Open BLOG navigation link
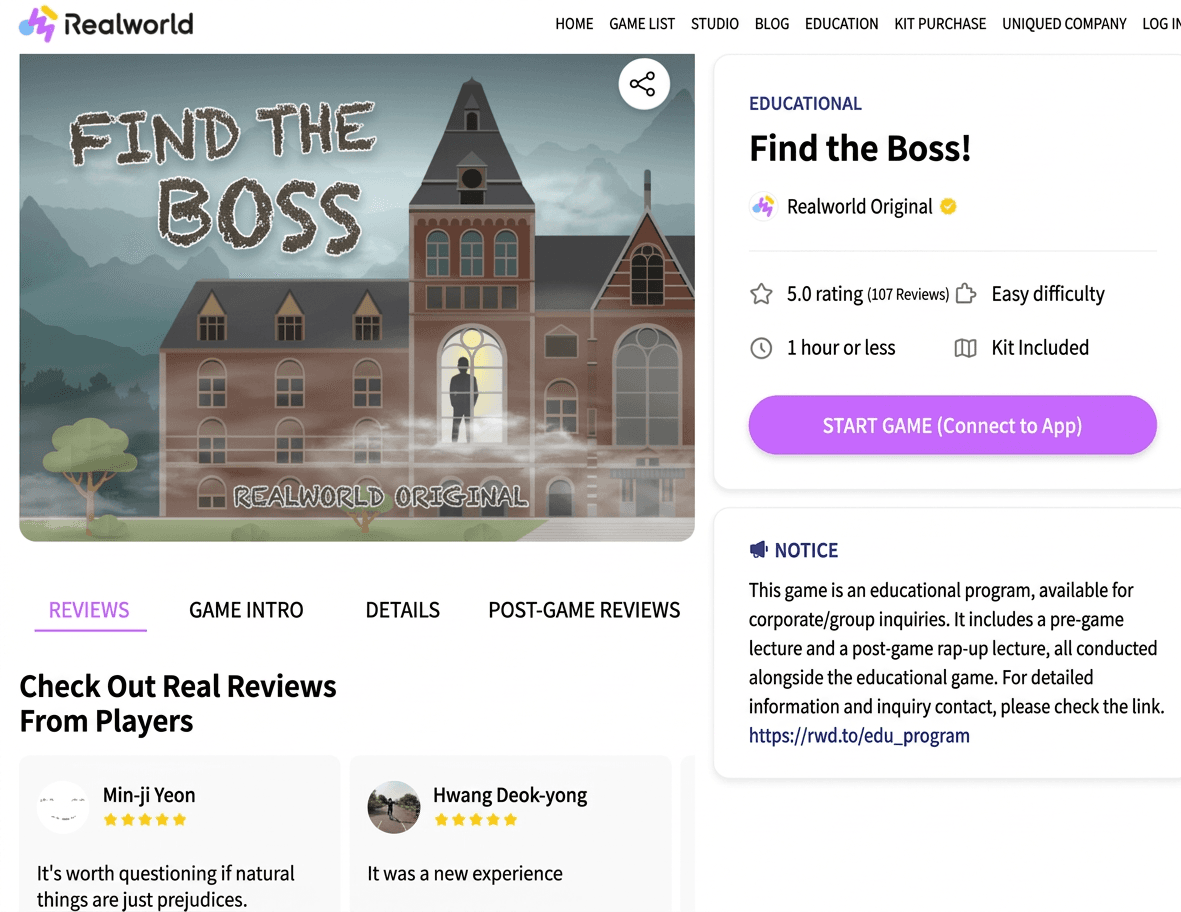 coord(772,24)
